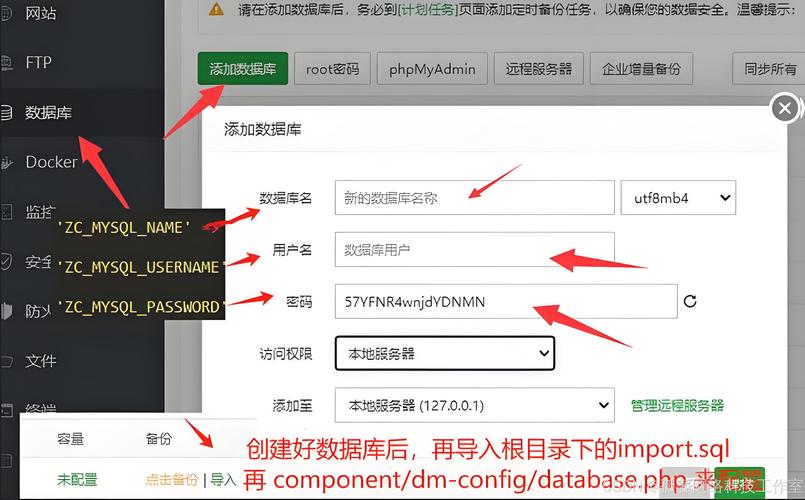Launch phpMyAdmin from the toolbar

coord(432,69)
